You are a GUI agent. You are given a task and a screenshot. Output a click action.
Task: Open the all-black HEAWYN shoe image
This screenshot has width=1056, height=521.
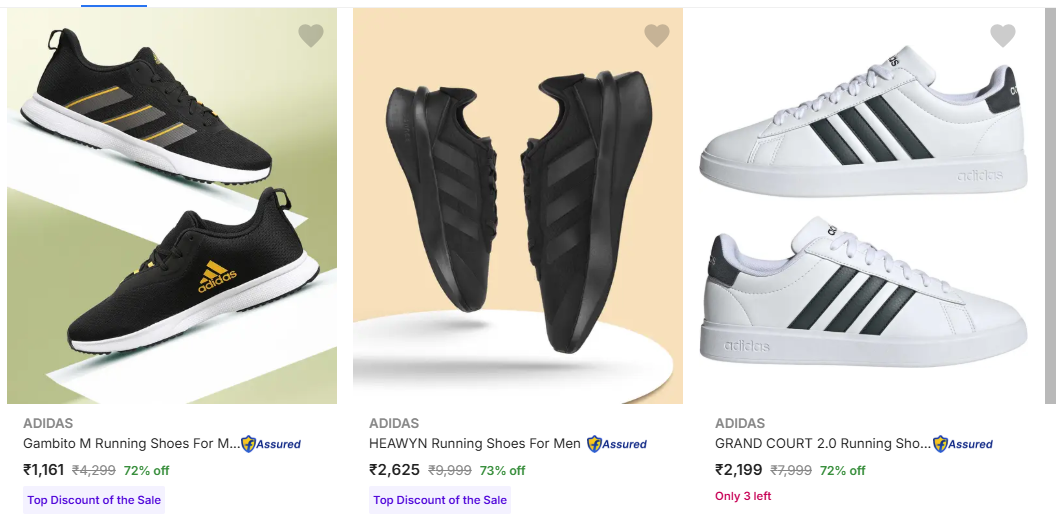tap(518, 206)
